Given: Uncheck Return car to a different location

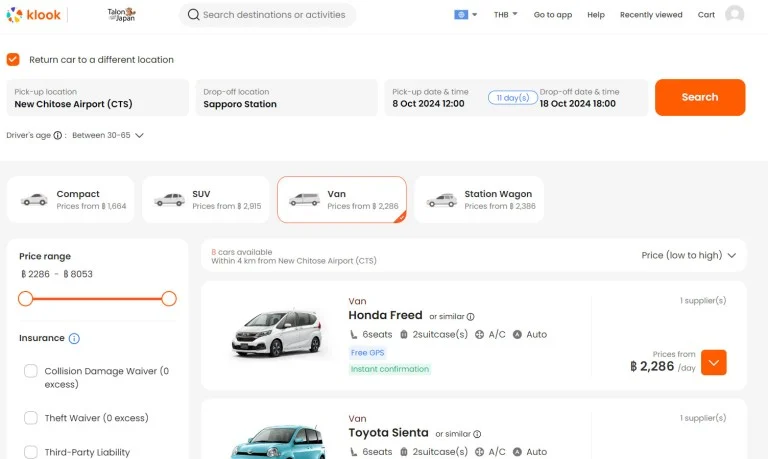Looking at the screenshot, I should (13, 59).
